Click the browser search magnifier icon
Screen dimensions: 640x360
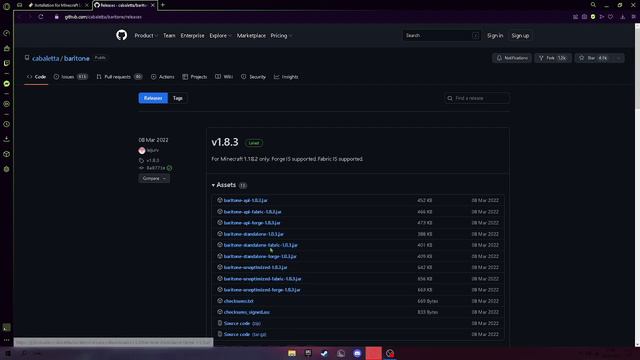593,5
